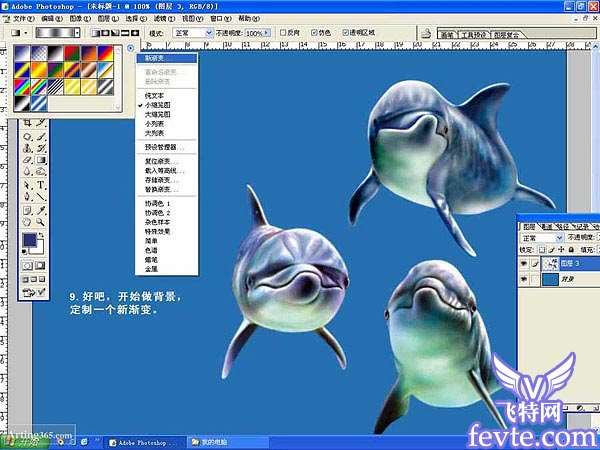600x450 pixels.
Task: Toggle lock transparent pixels in Layers panel
Action: tap(541, 250)
